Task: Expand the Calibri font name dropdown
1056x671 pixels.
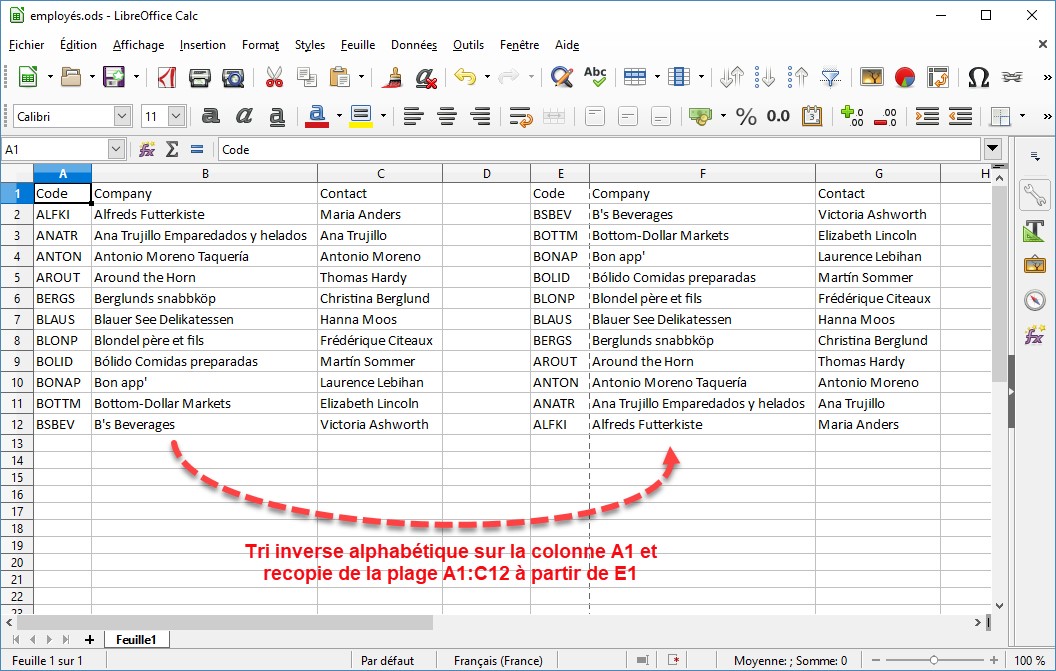Action: point(122,116)
